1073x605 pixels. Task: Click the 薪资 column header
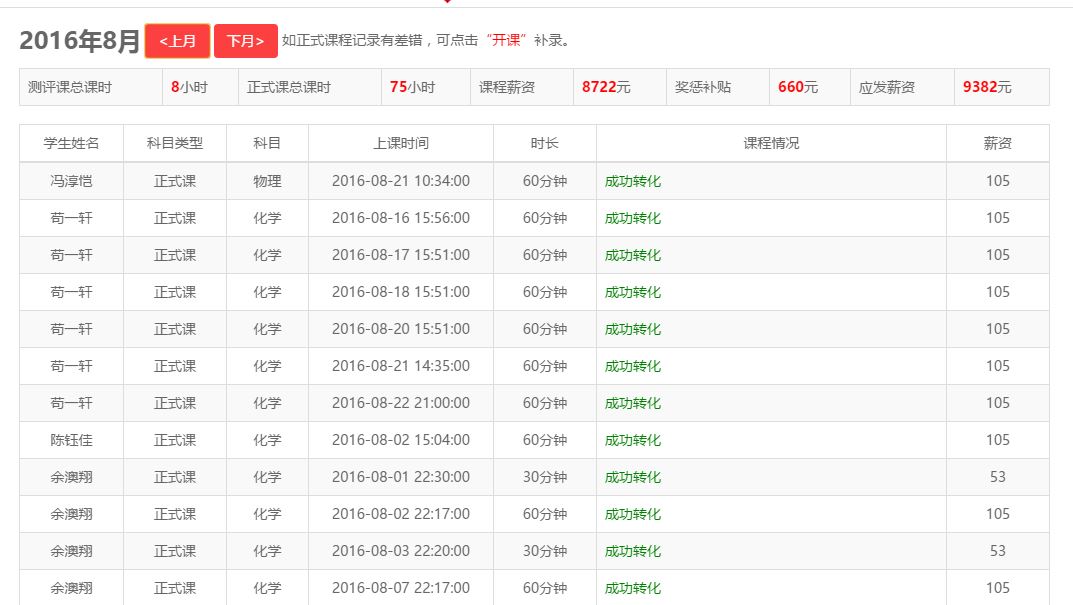tap(997, 143)
